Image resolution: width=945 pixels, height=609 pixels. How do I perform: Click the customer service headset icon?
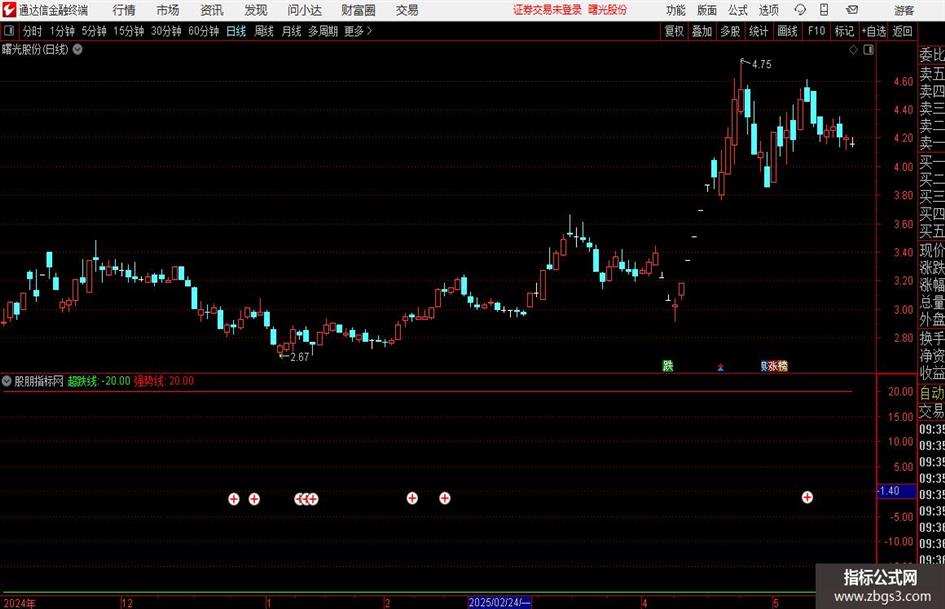point(800,10)
